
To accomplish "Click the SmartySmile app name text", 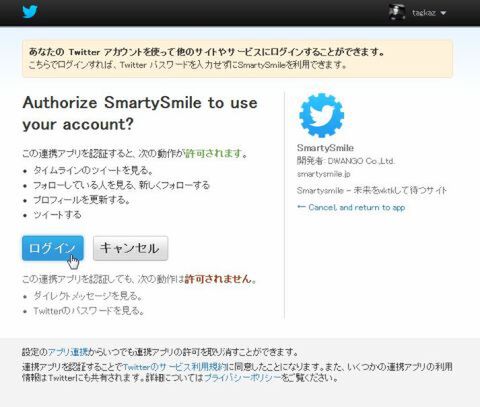I will tap(325, 148).
